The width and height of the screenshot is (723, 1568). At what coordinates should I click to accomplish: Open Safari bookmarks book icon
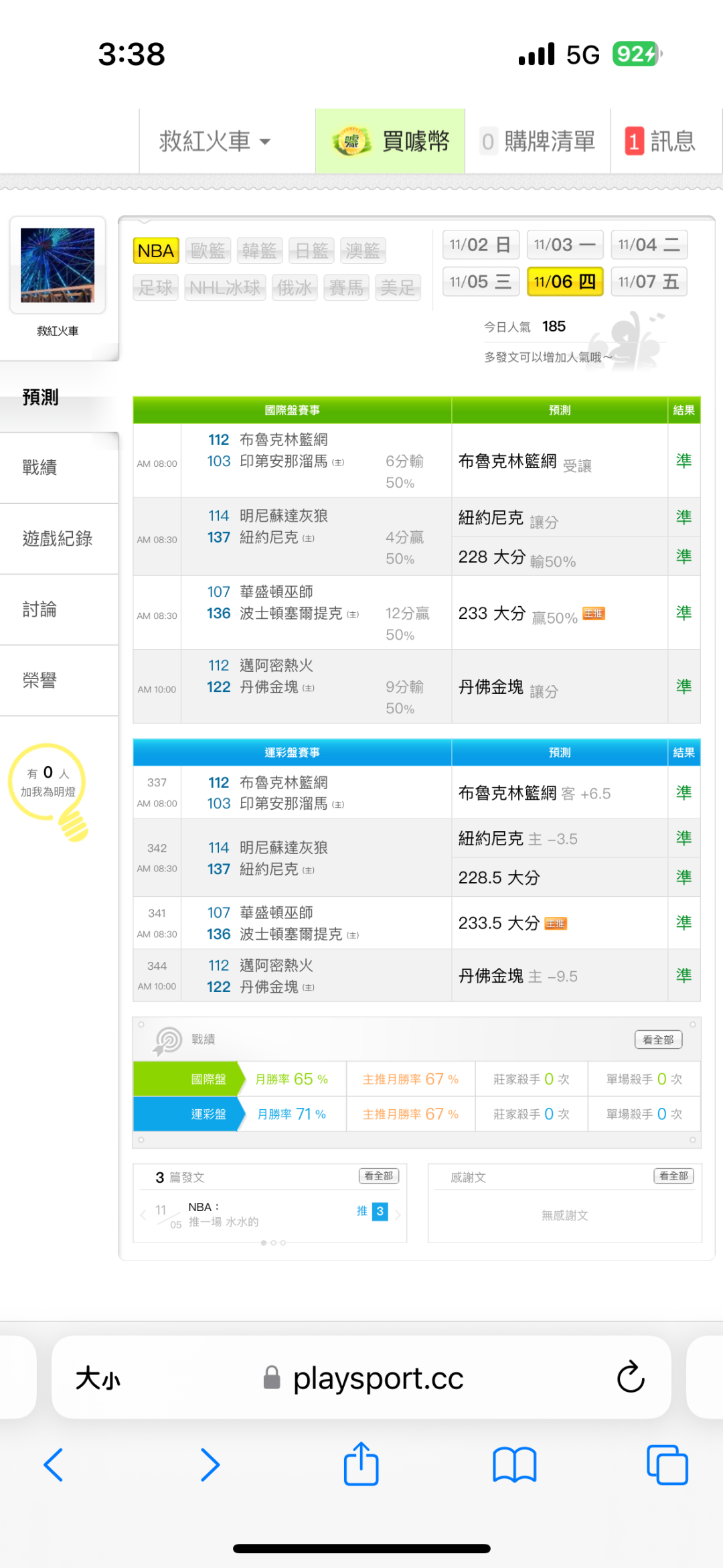point(514,1464)
